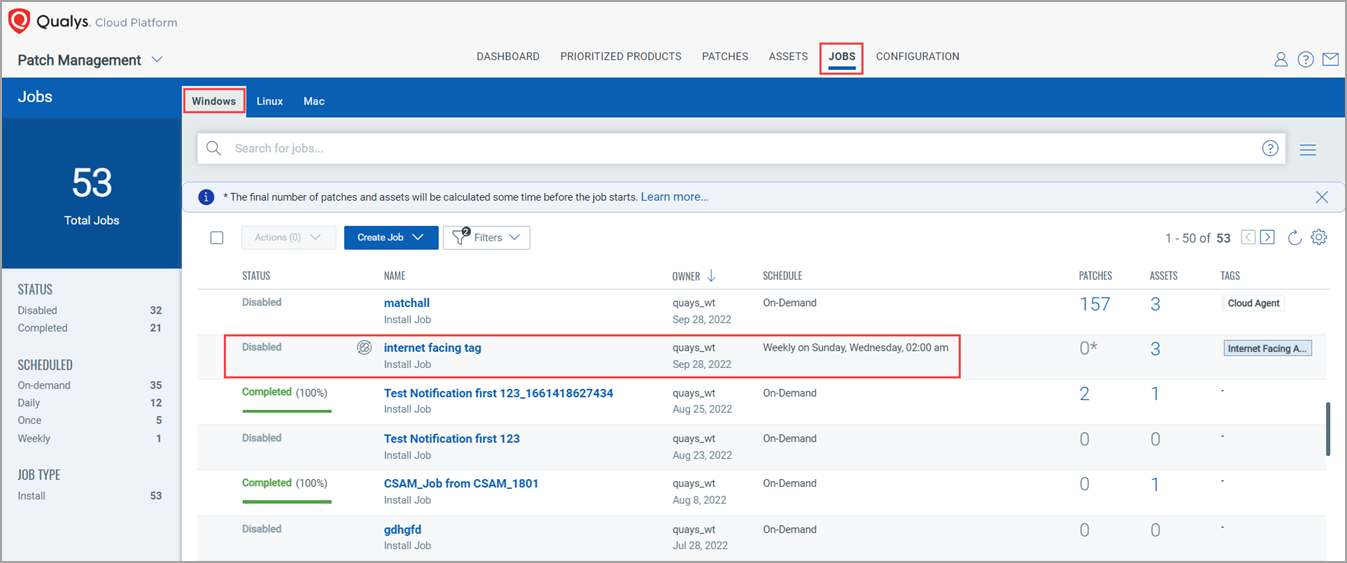This screenshot has height=563, width=1347.
Task: Dismiss the info banner with X
Action: pos(1322,197)
